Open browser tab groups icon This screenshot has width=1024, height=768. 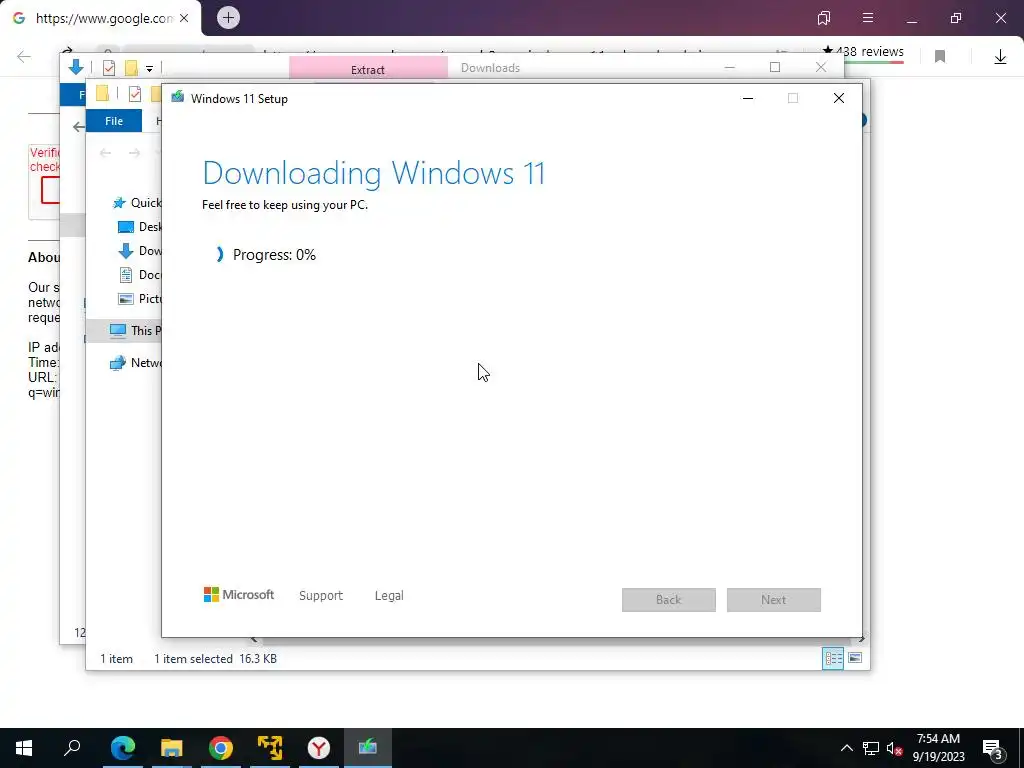point(824,18)
